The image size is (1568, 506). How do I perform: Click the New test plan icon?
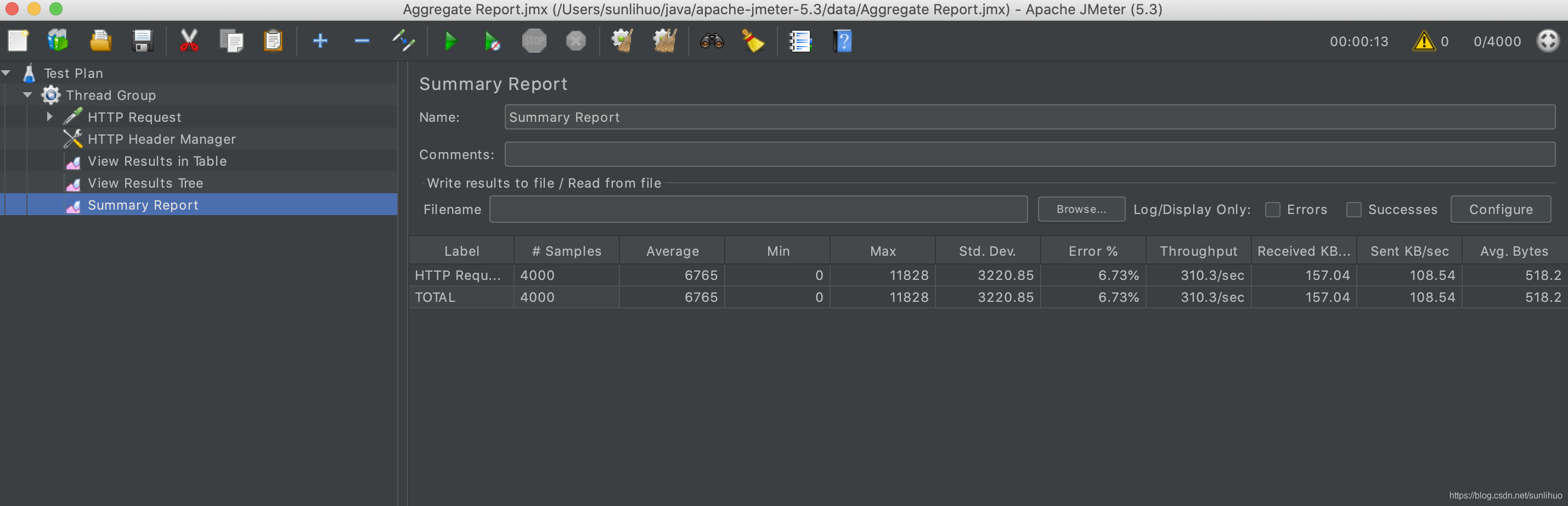point(18,41)
